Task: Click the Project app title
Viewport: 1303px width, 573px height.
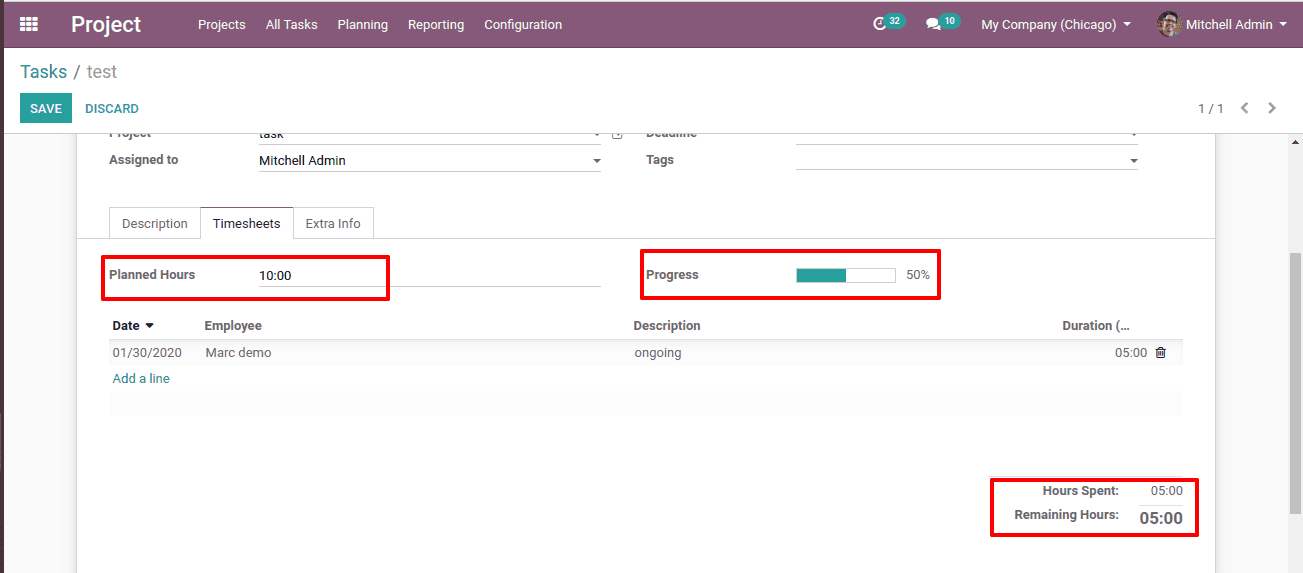Action: point(106,24)
